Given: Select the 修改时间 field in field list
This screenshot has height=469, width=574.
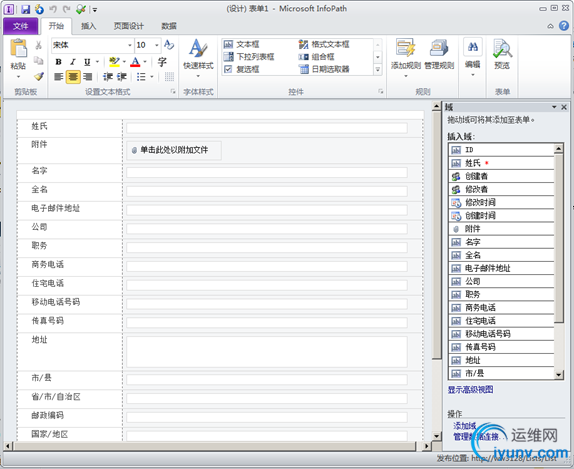Looking at the screenshot, I should point(501,202).
